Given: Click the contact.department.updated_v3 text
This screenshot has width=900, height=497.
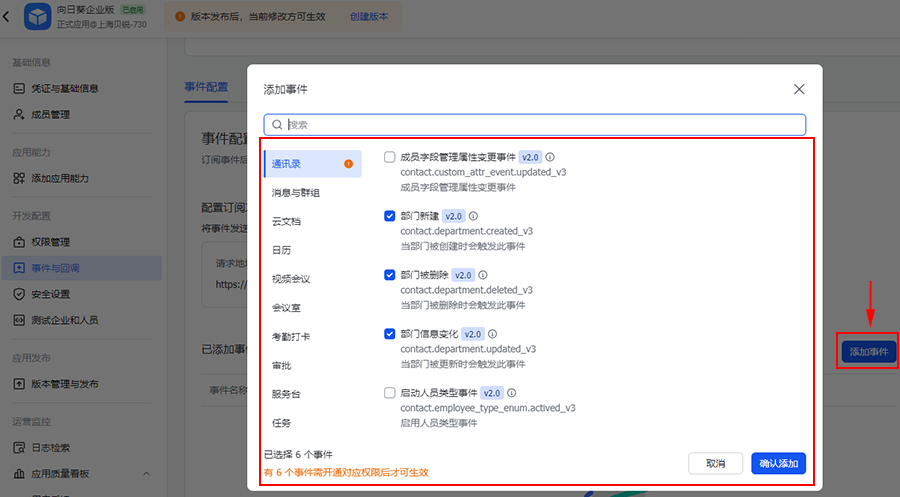Looking at the screenshot, I should click(468, 349).
